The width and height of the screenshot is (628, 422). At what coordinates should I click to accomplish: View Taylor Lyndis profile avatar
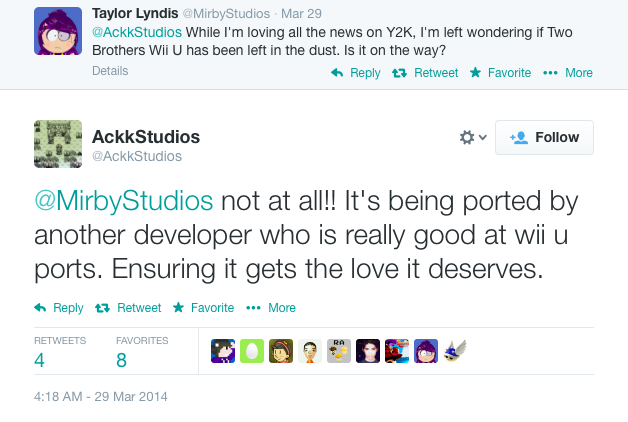[58, 31]
